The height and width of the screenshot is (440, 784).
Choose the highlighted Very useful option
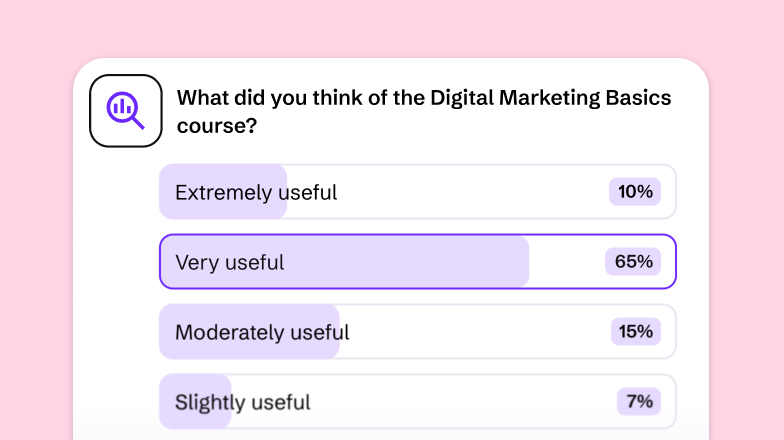417,262
